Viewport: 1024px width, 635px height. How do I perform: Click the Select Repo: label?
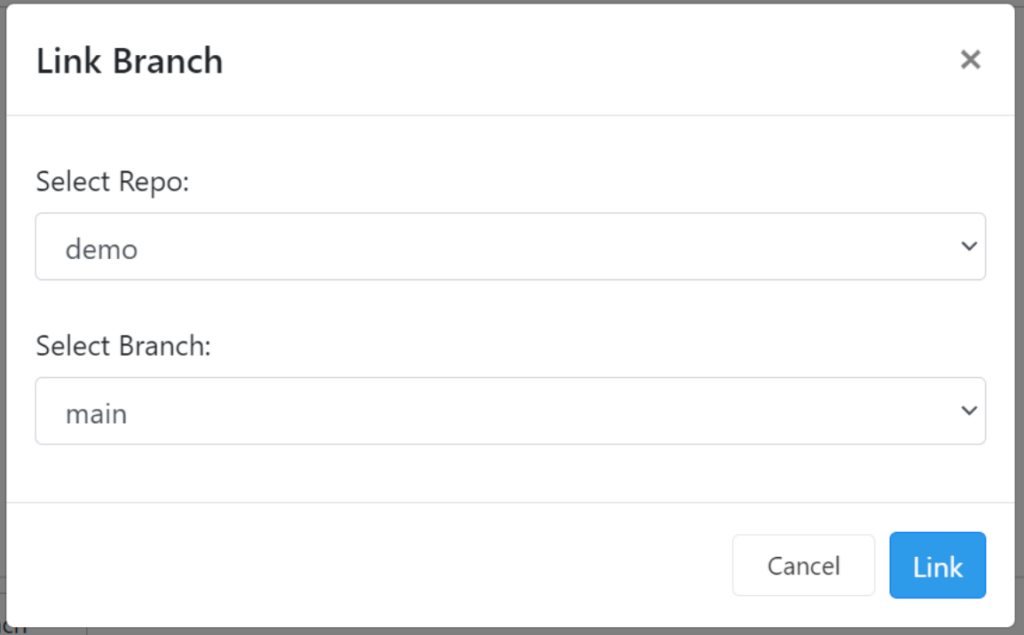[112, 182]
